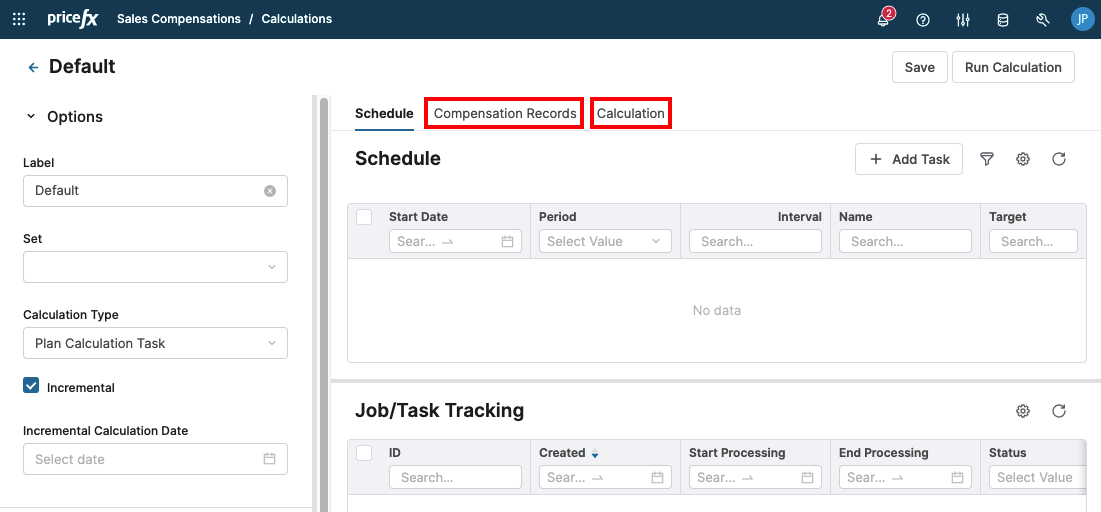Select all rows in Schedule table
This screenshot has width=1101, height=512.
364,217
